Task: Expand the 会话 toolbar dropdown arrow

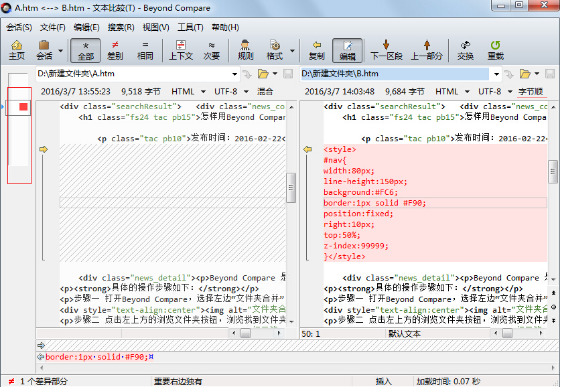Action: point(60,50)
